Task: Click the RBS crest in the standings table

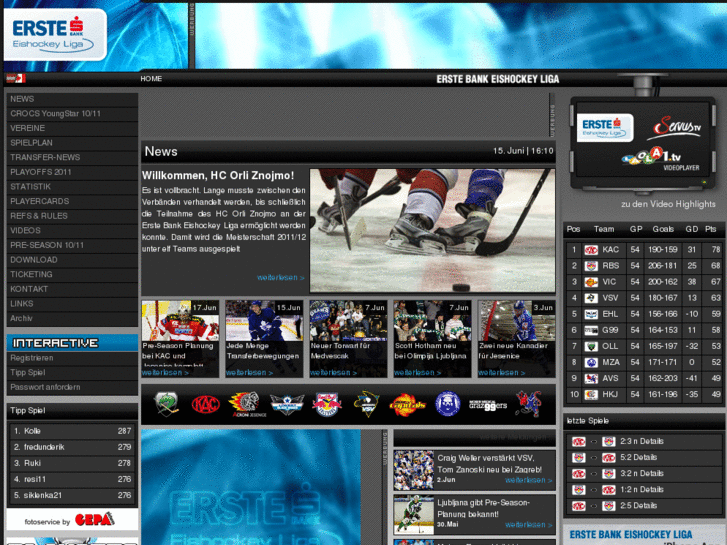Action: click(591, 266)
